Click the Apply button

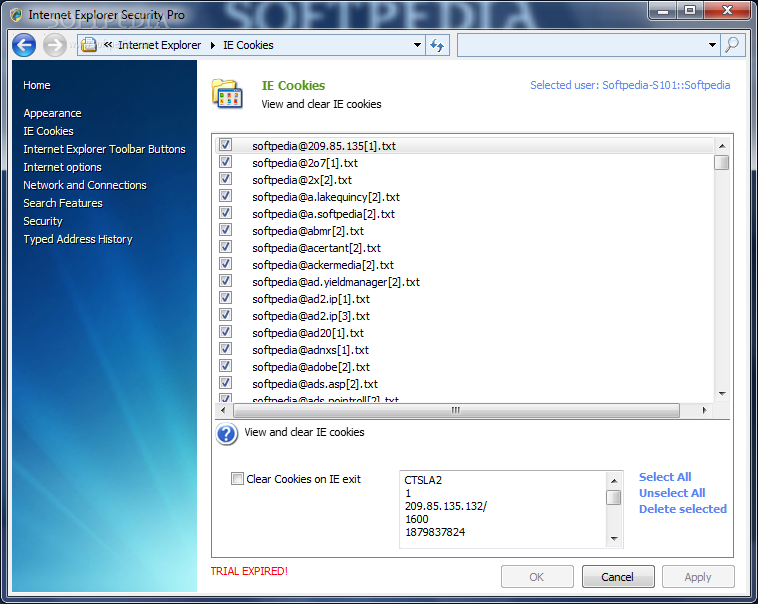click(x=698, y=576)
